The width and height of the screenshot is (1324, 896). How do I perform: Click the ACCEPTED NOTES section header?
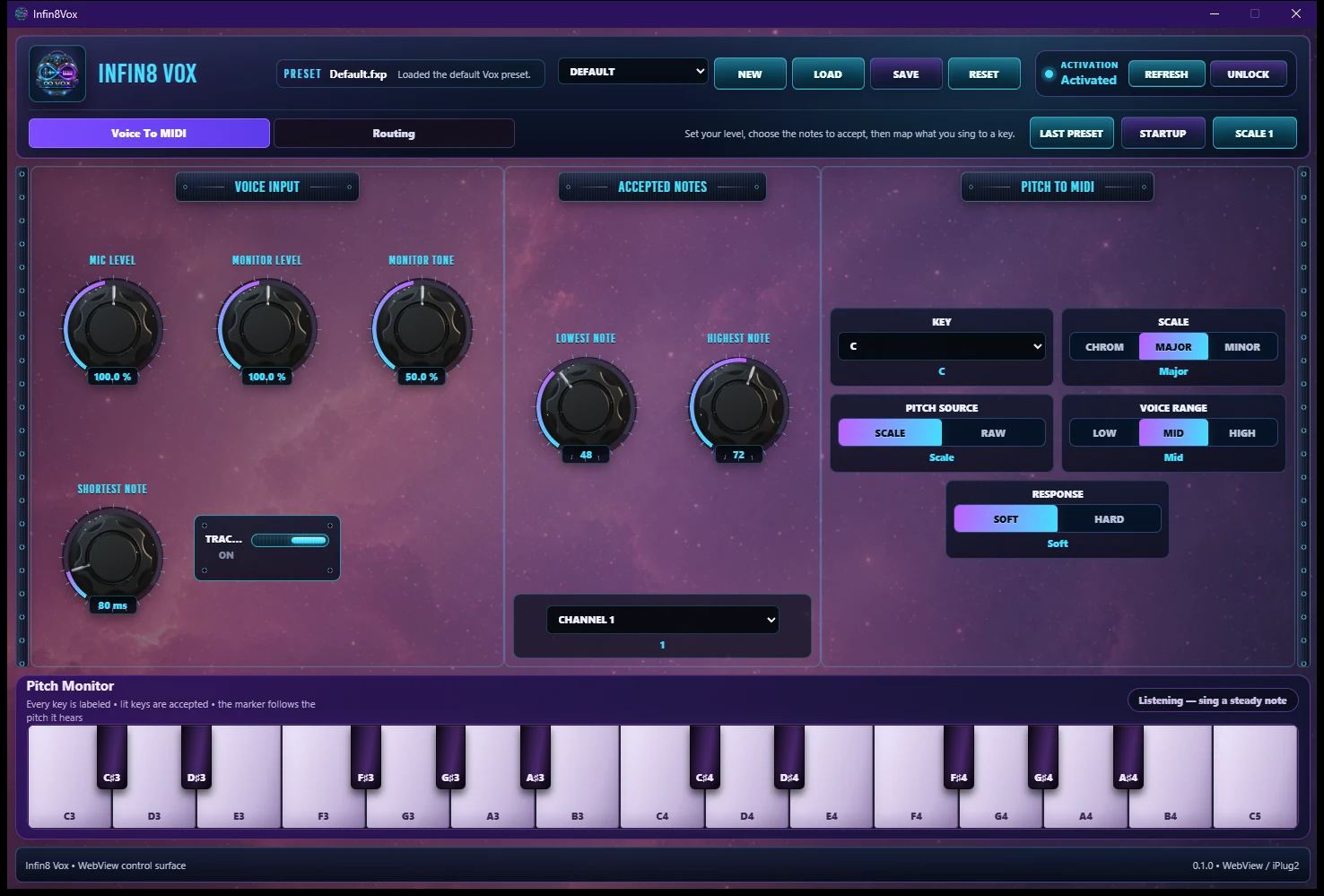coord(662,187)
